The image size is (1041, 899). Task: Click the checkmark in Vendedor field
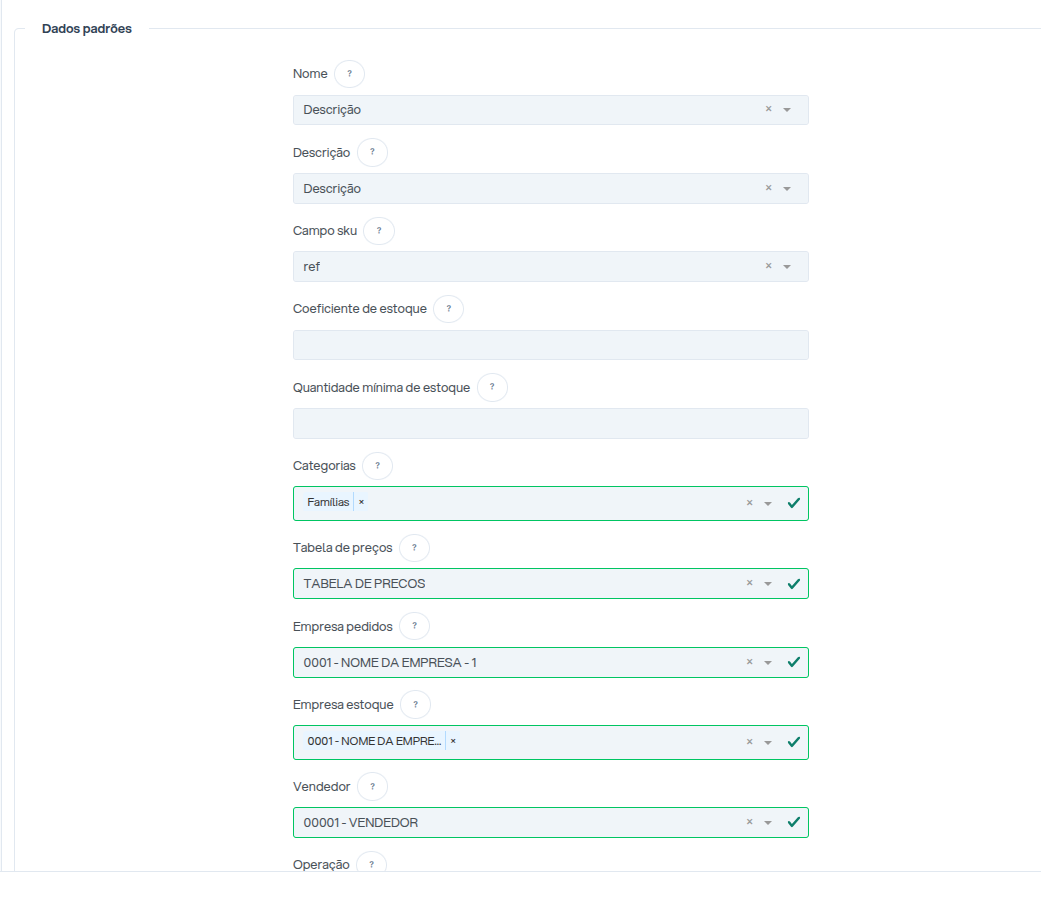pos(793,822)
